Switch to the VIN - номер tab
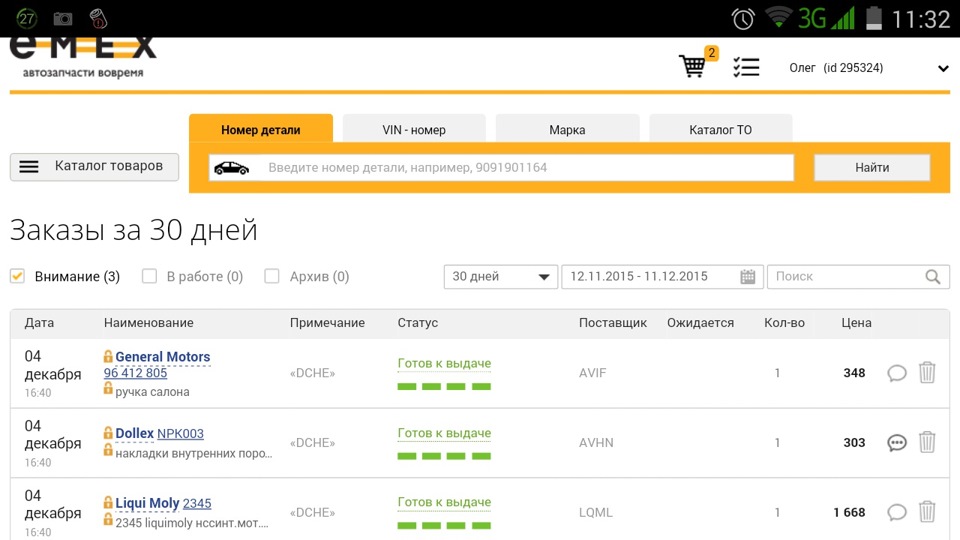 click(414, 129)
